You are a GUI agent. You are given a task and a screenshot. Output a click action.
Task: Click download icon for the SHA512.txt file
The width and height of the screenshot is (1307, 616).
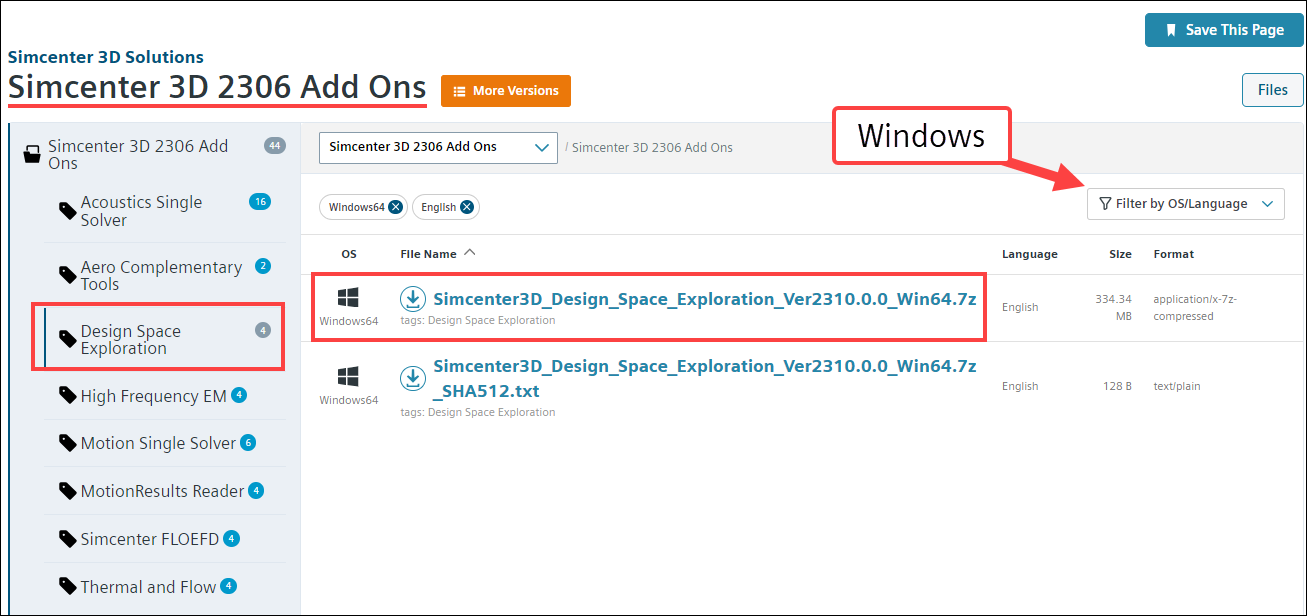(412, 378)
